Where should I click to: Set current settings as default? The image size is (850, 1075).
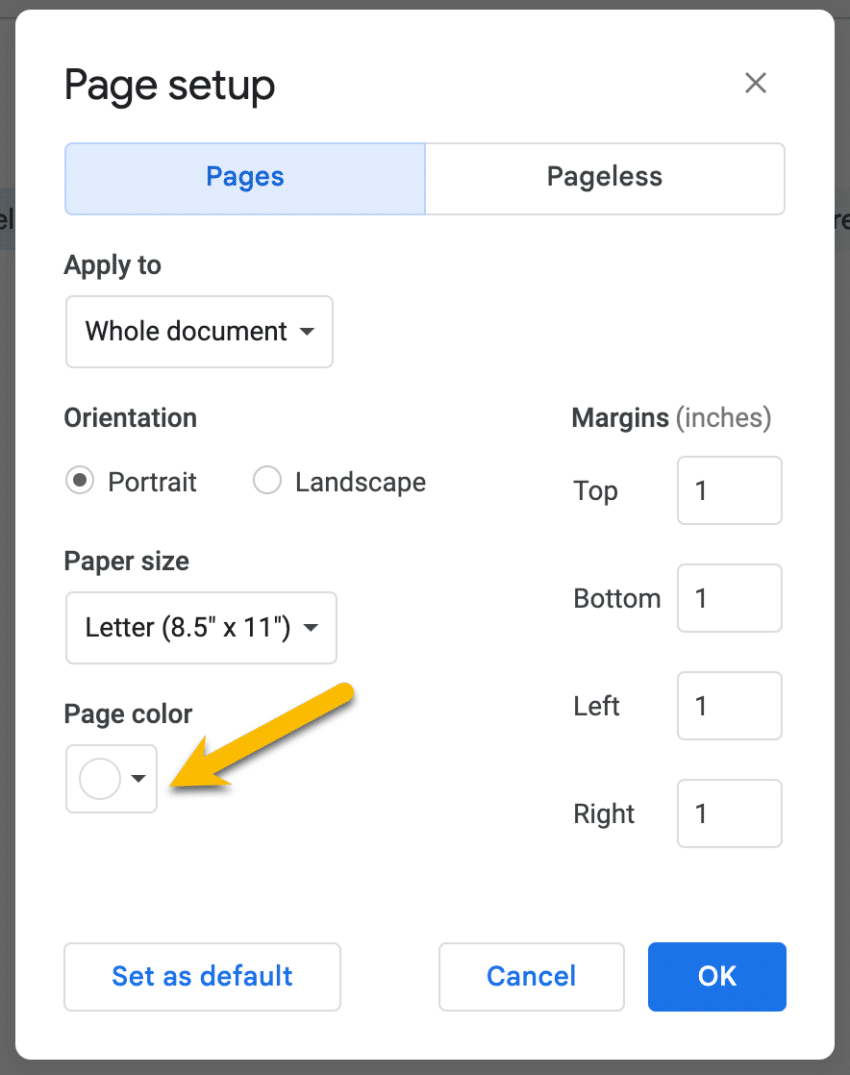point(202,977)
